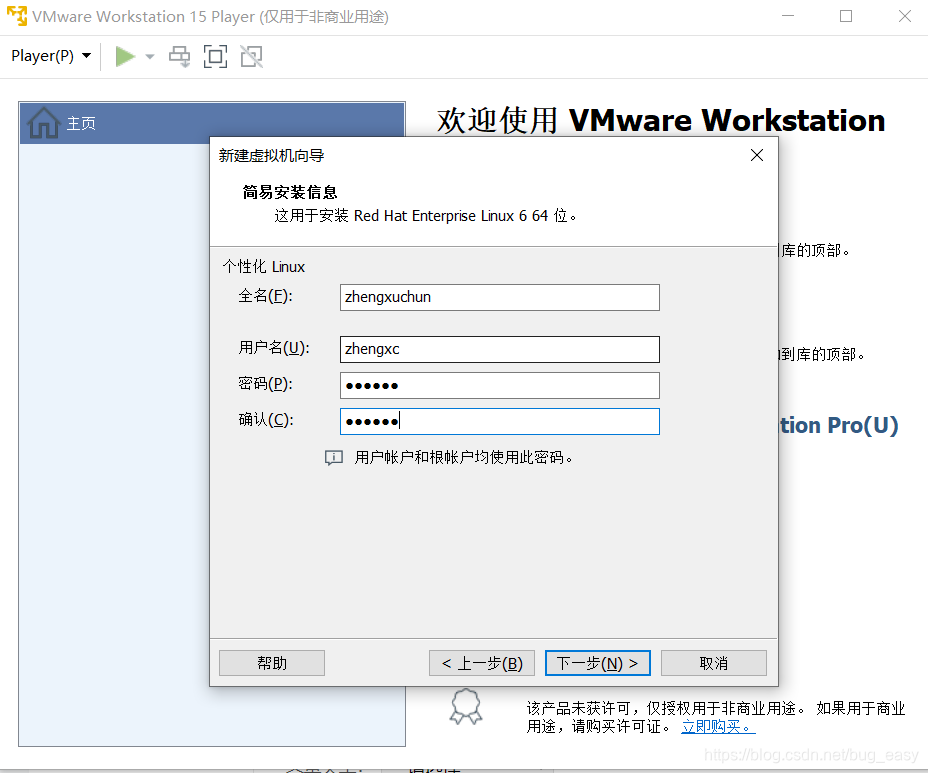Image resolution: width=928 pixels, height=773 pixels.
Task: Click the 'Red Hat Enterprise Linux 6 64 位' text
Action: click(x=460, y=216)
